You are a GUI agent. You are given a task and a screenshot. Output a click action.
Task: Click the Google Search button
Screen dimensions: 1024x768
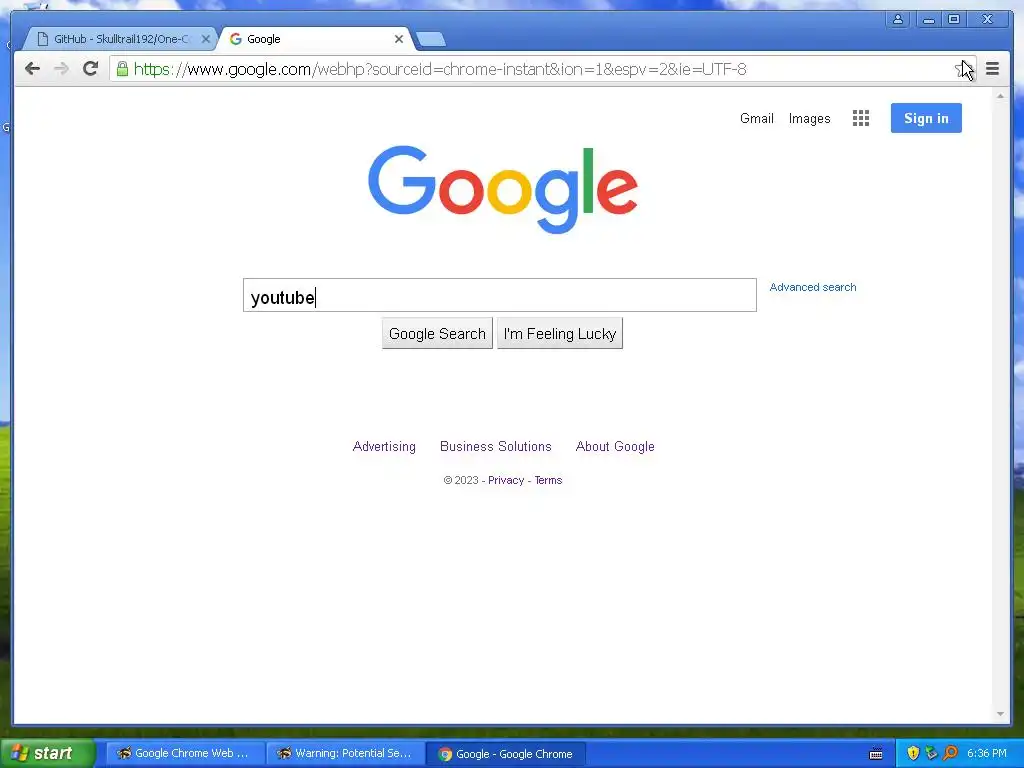(437, 334)
